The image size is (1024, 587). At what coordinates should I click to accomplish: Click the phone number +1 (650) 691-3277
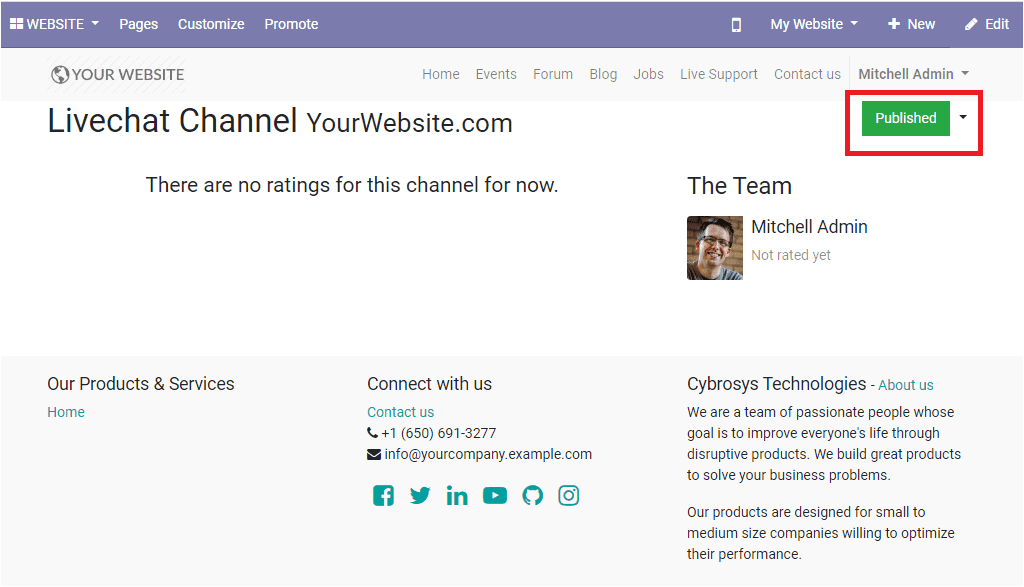[x=439, y=433]
